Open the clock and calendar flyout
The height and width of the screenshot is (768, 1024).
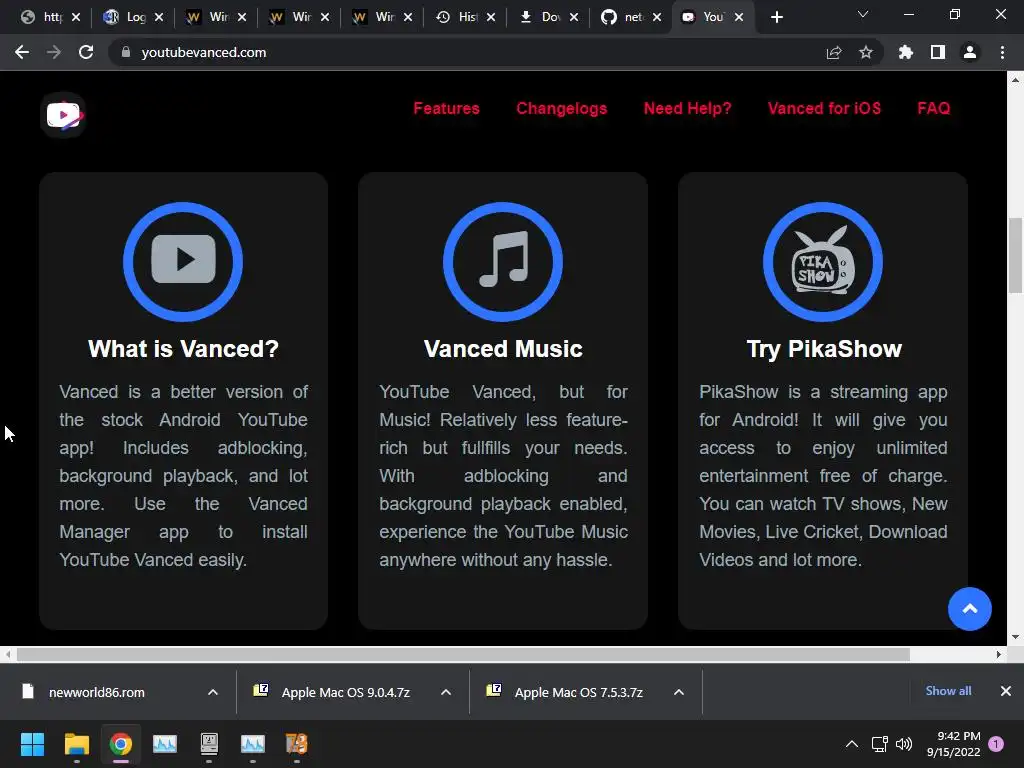[953, 744]
